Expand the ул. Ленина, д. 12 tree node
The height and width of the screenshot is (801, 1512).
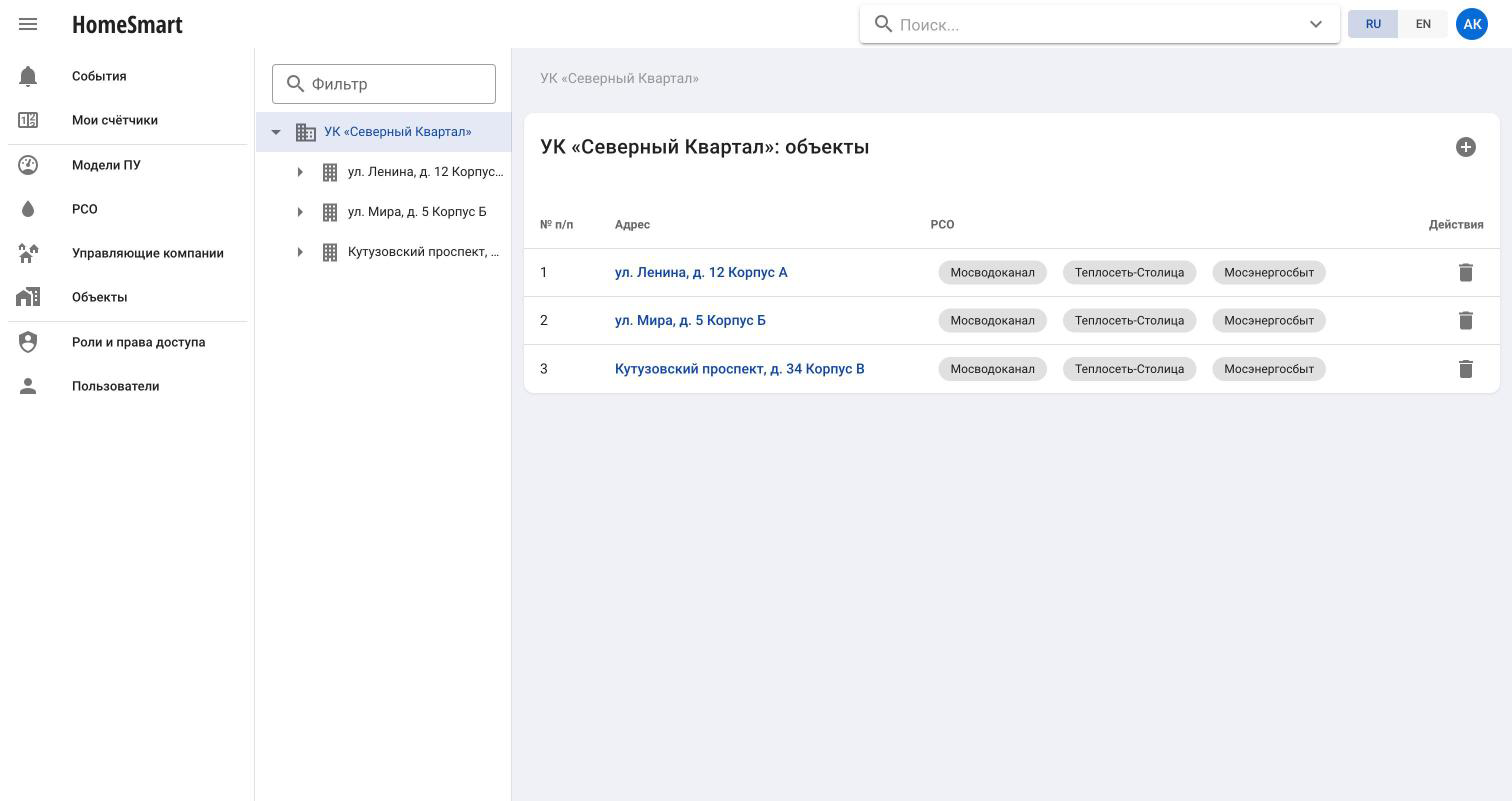300,172
